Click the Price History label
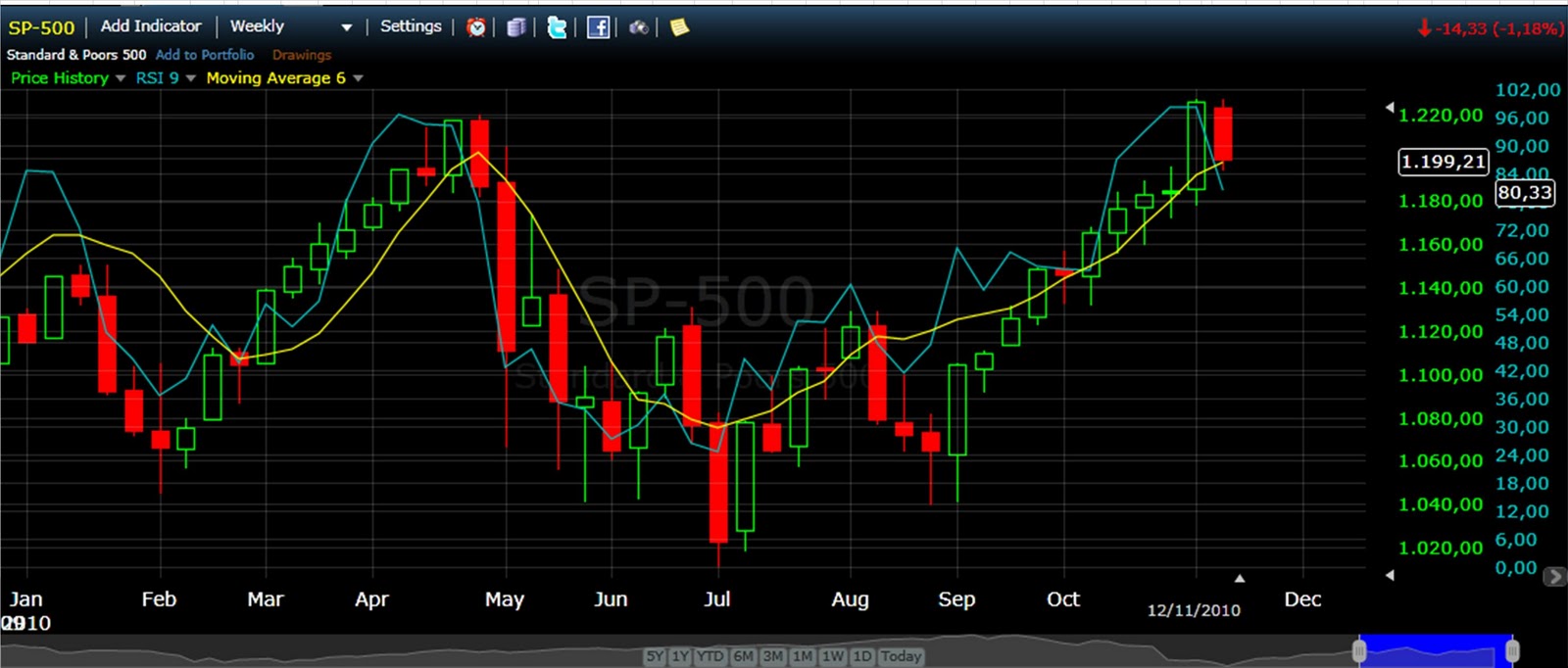The width and height of the screenshot is (1568, 668). [x=60, y=78]
